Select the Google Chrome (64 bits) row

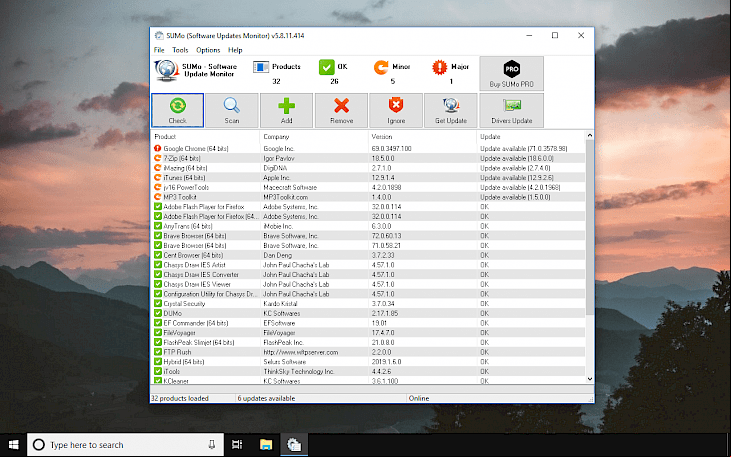tap(368, 148)
